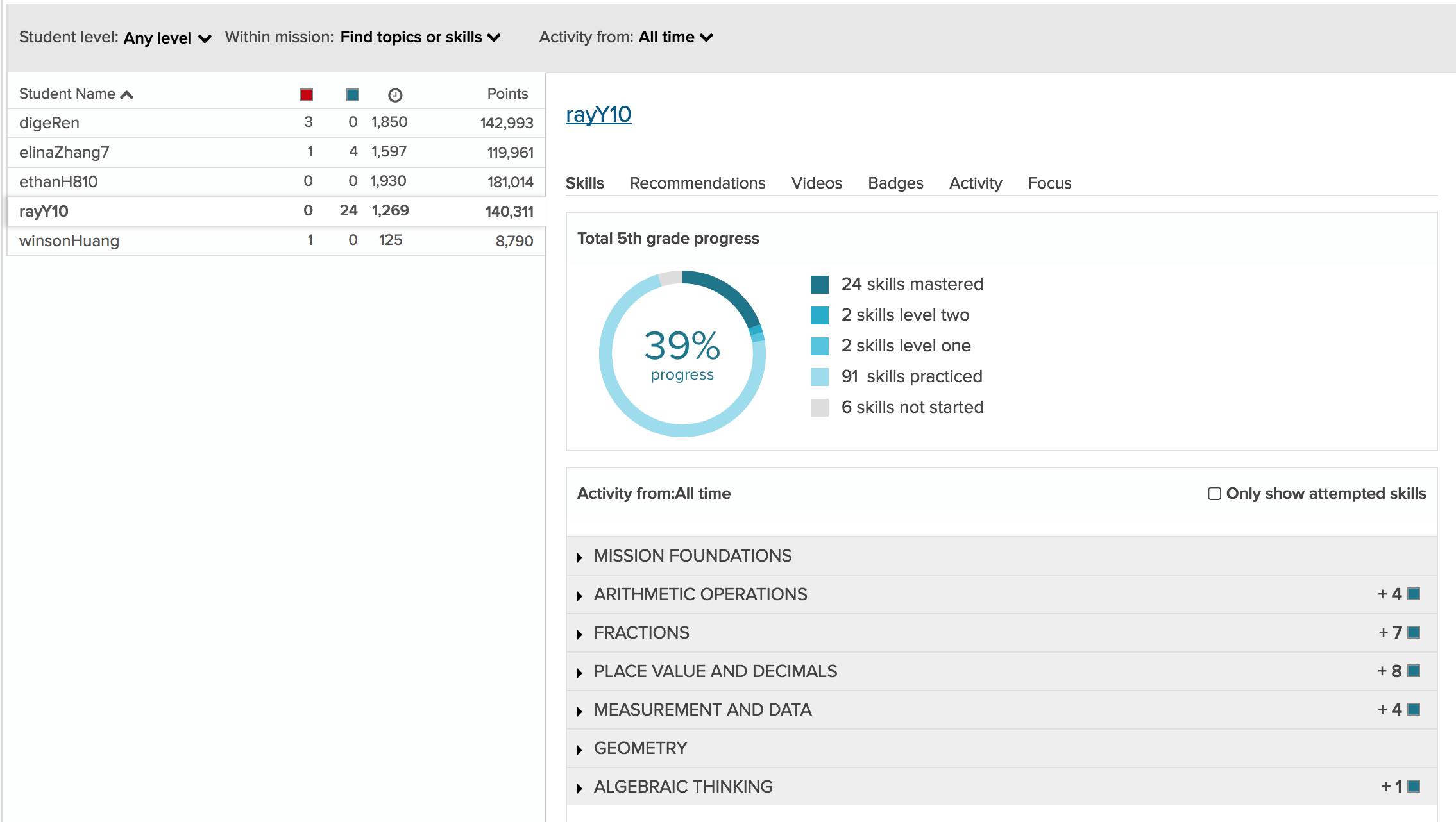Click the Points column header
This screenshot has height=822, width=1456.
(x=507, y=94)
